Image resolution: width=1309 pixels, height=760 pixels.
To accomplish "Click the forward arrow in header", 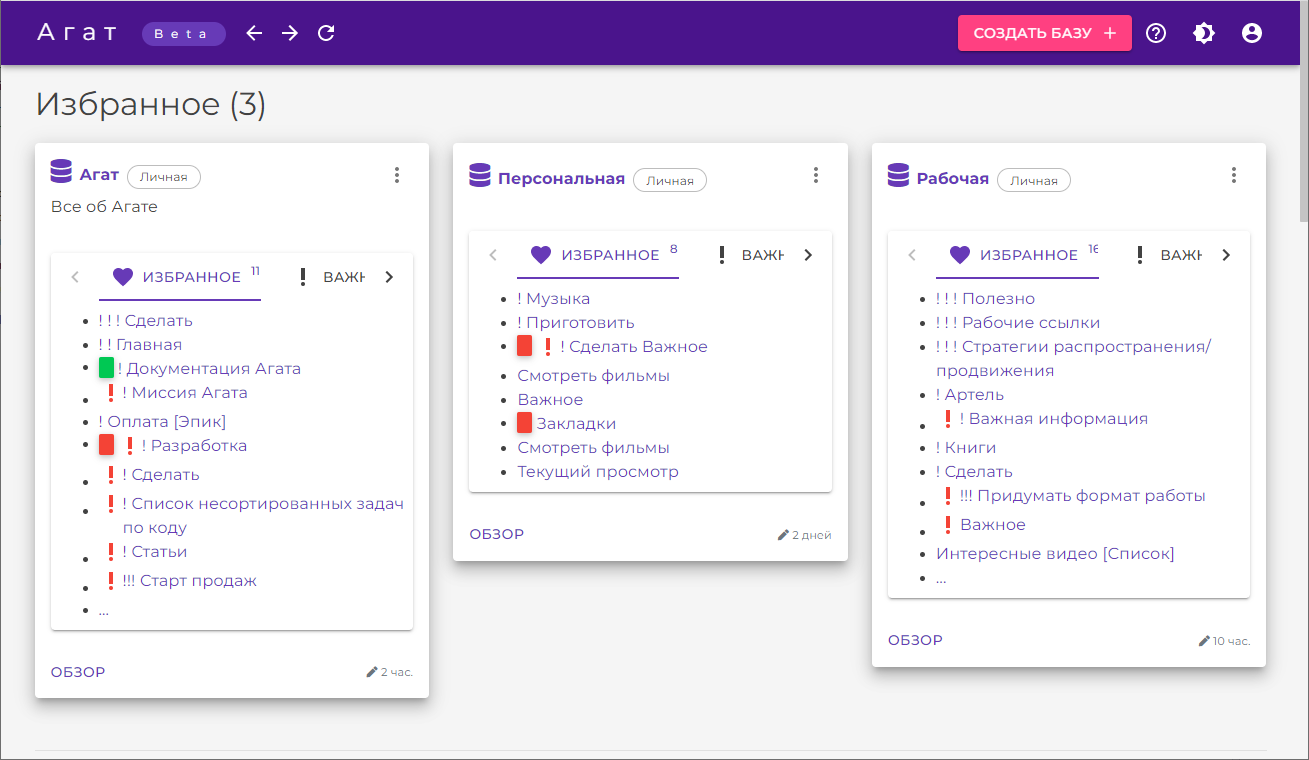I will (290, 33).
